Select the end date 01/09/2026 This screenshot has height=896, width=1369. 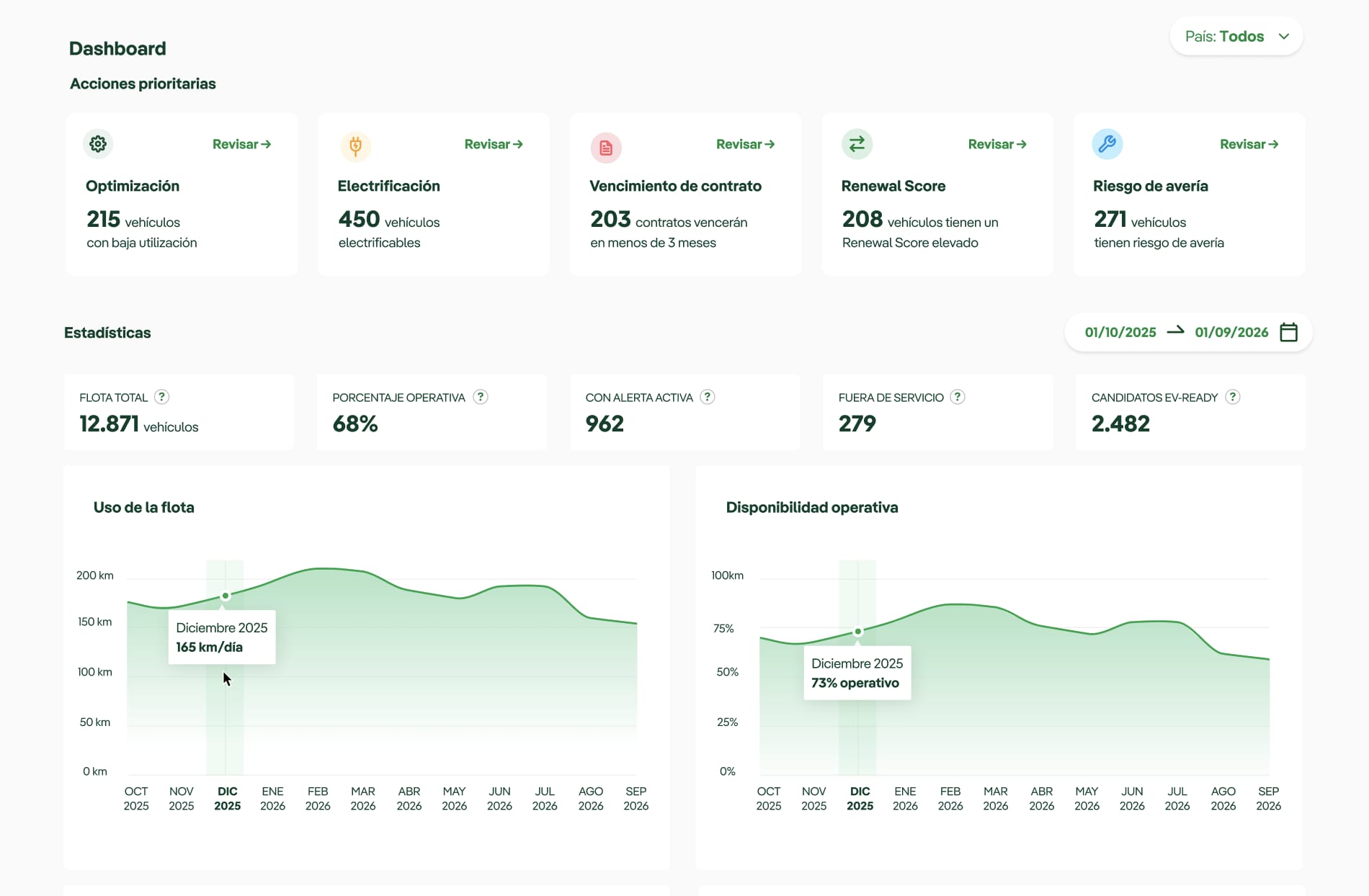coord(1231,332)
